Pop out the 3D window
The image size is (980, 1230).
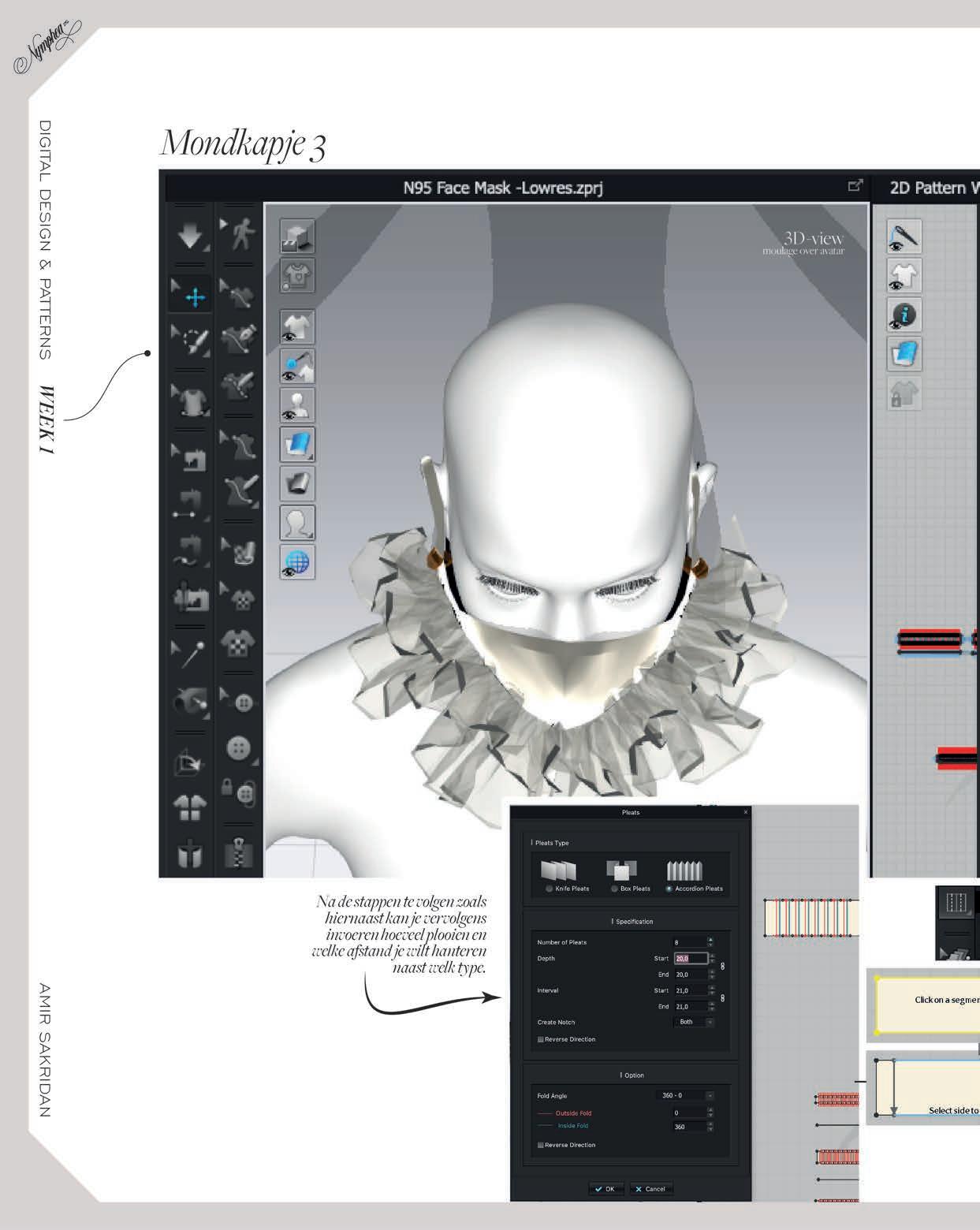point(855,186)
